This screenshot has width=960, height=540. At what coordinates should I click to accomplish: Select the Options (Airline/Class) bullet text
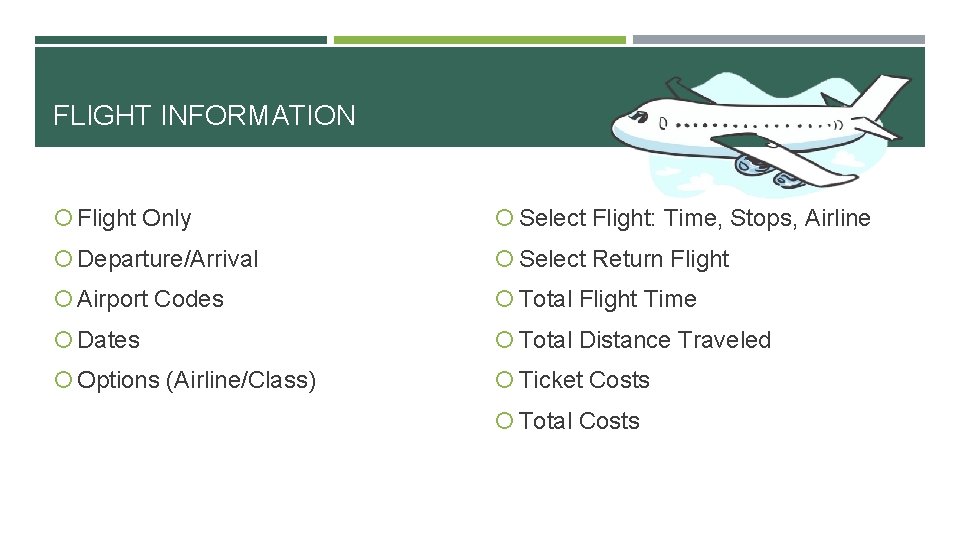click(196, 380)
